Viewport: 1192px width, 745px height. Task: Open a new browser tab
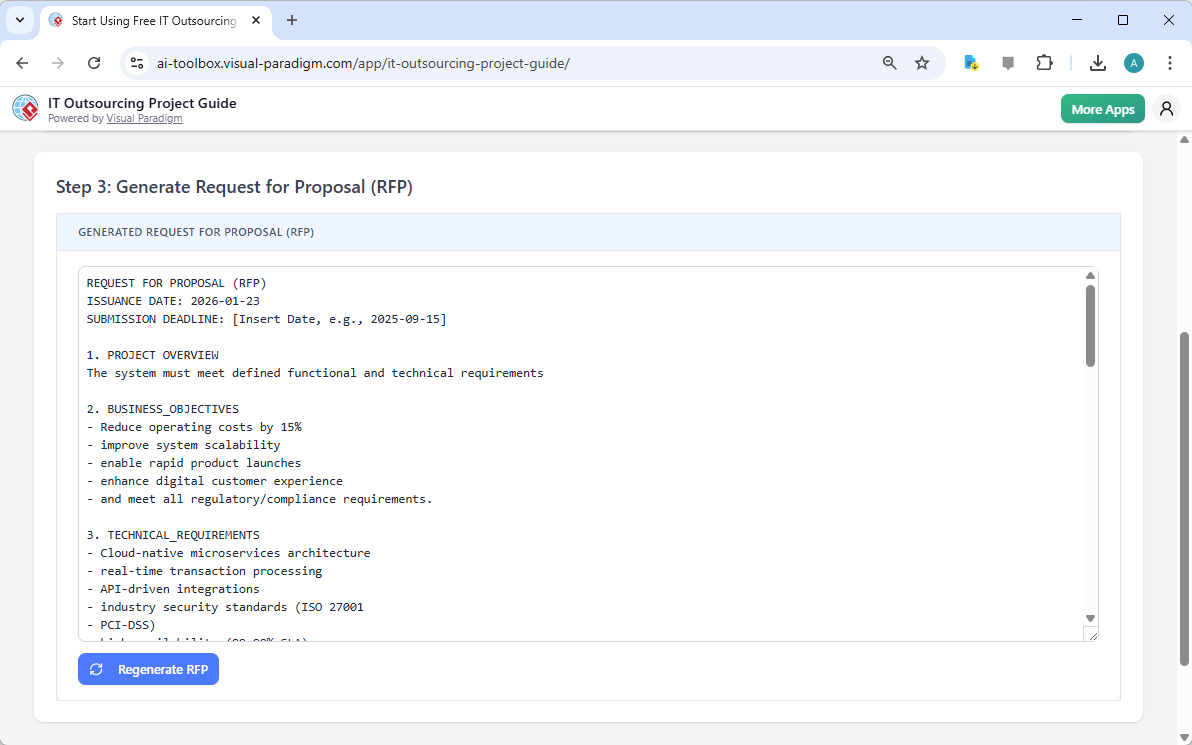pos(291,20)
